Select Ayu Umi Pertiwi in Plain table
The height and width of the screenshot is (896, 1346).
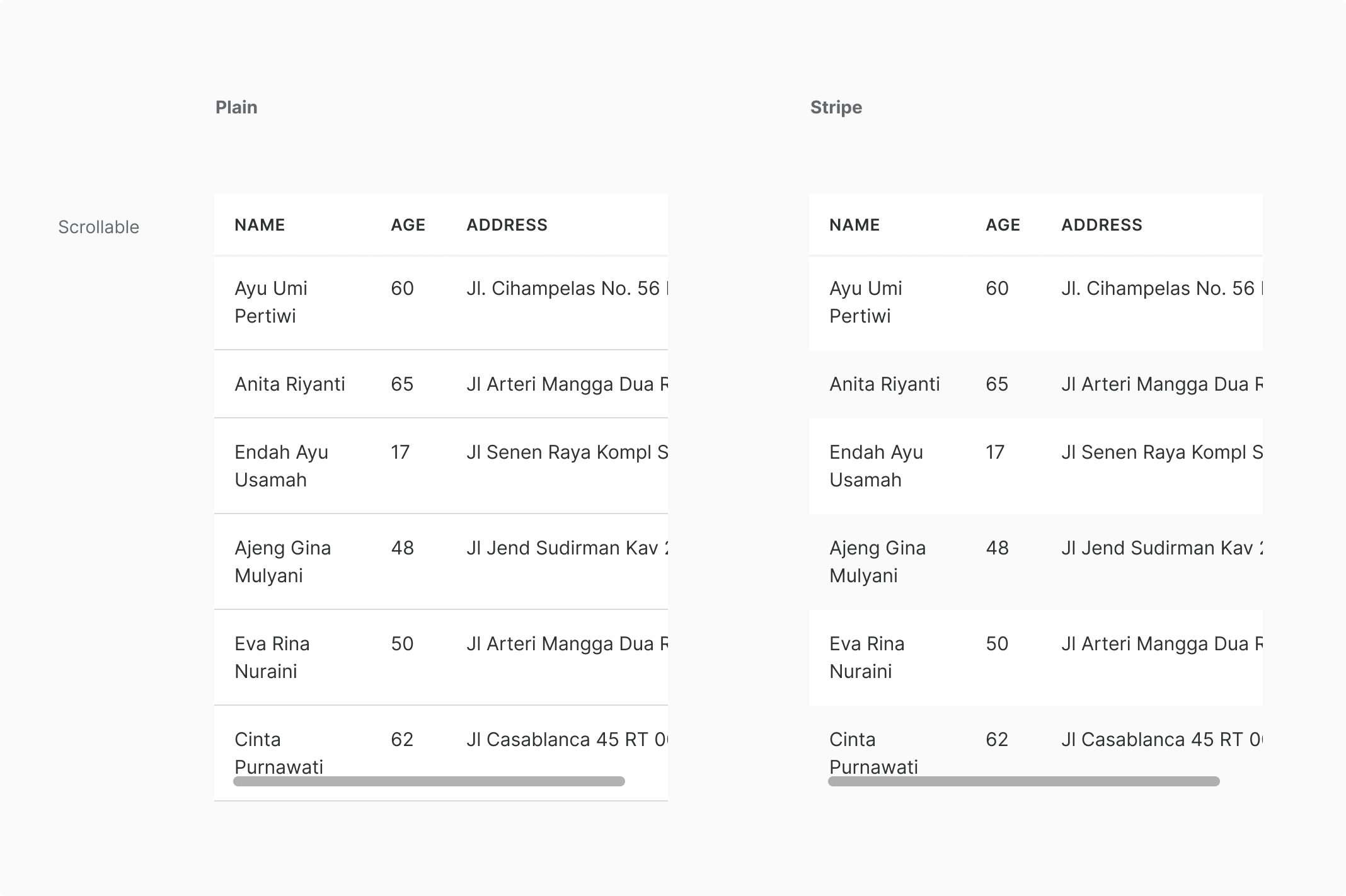pyautogui.click(x=271, y=302)
